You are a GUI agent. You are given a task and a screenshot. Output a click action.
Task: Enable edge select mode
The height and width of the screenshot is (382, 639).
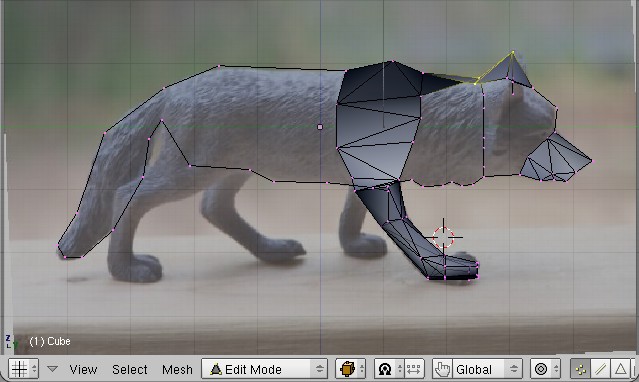pos(600,369)
